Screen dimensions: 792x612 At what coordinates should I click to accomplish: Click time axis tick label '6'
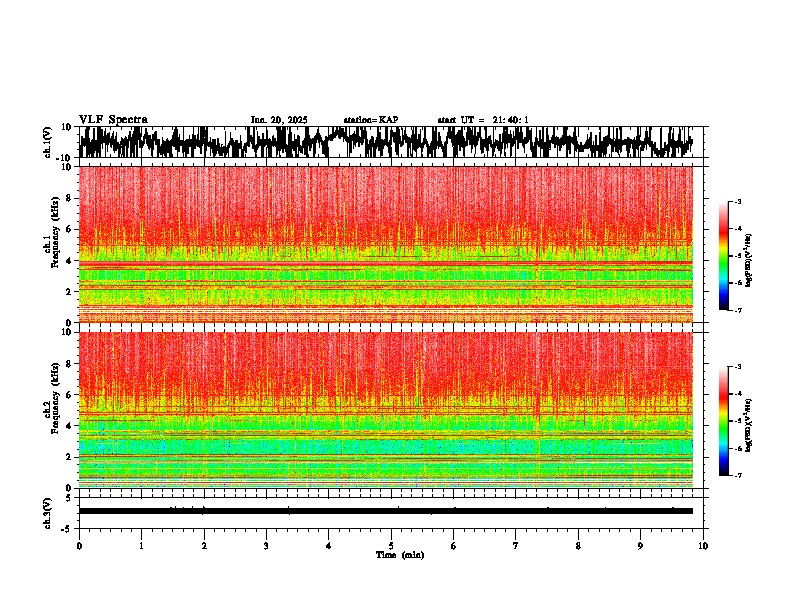tap(454, 546)
